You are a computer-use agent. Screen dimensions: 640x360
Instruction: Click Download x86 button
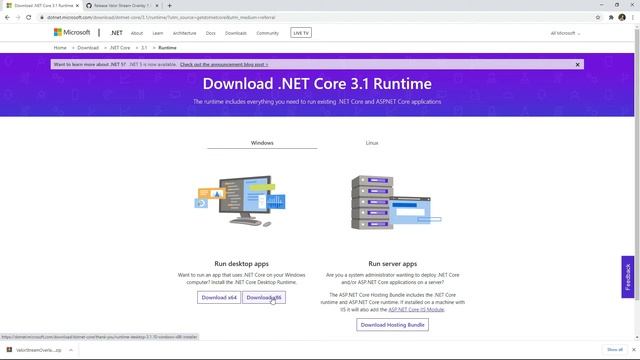coord(264,298)
